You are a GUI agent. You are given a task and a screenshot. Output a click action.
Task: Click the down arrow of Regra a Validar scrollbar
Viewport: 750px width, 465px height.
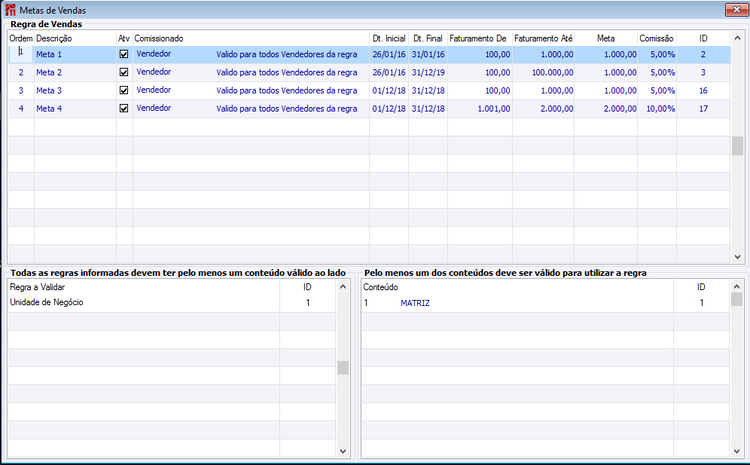(x=342, y=451)
